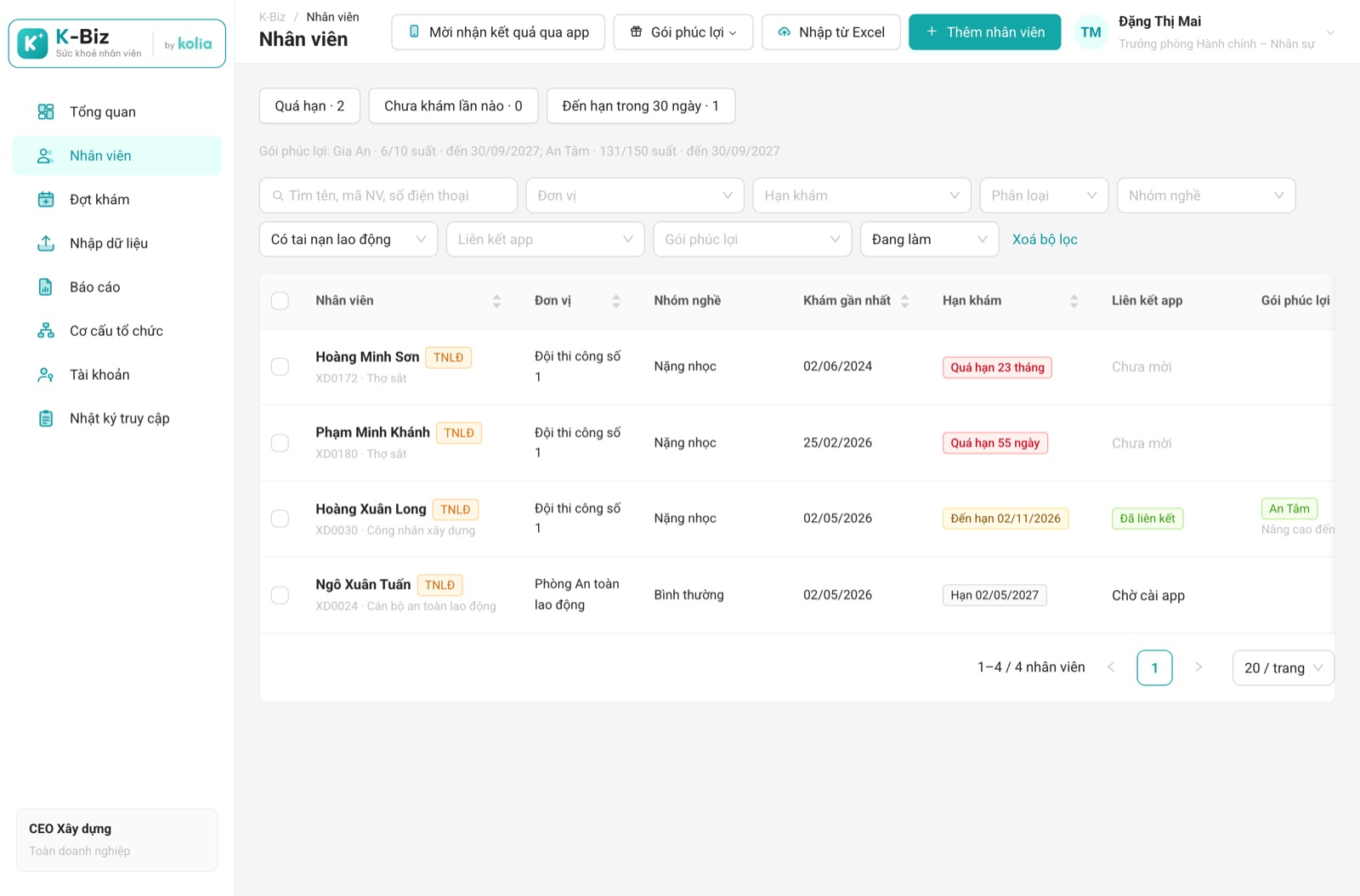Click the Nhật ký truy cập clipboard icon
Viewport: 1360px width, 896px height.
[46, 418]
